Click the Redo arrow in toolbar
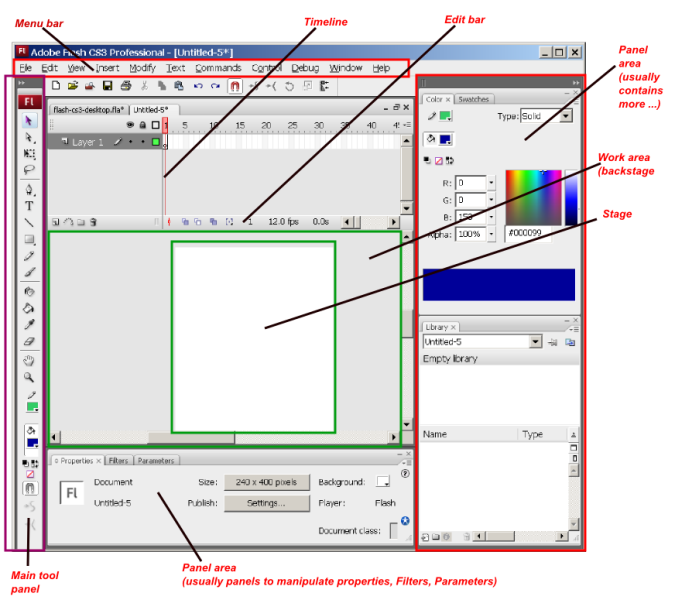675x600 pixels. (x=215, y=86)
